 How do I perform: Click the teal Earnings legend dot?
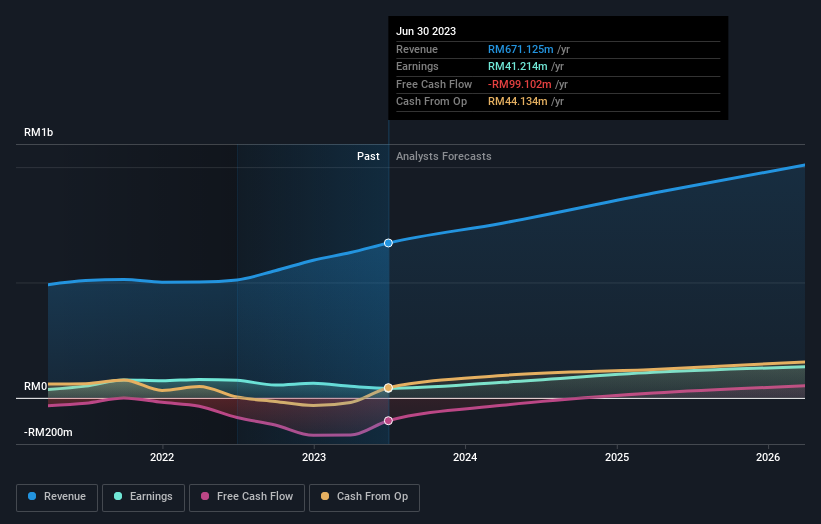118,496
